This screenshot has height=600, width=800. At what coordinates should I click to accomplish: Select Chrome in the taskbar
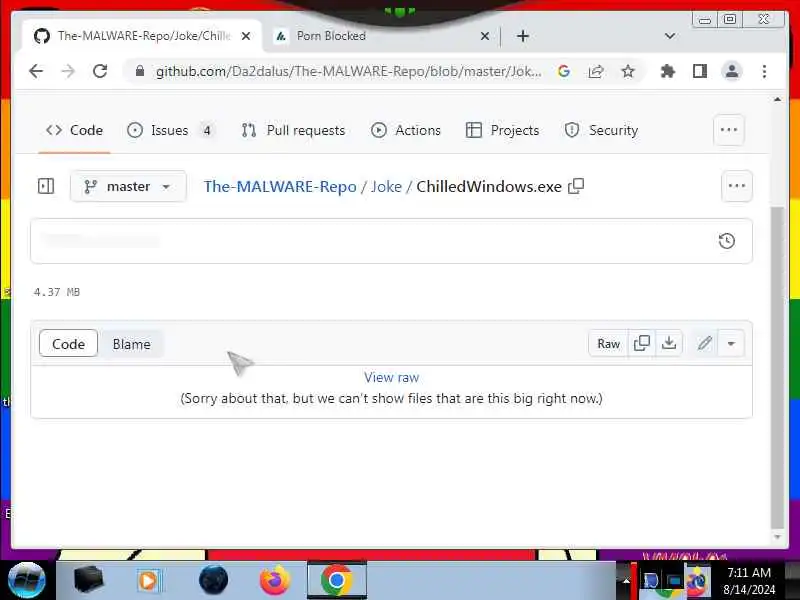[x=337, y=580]
